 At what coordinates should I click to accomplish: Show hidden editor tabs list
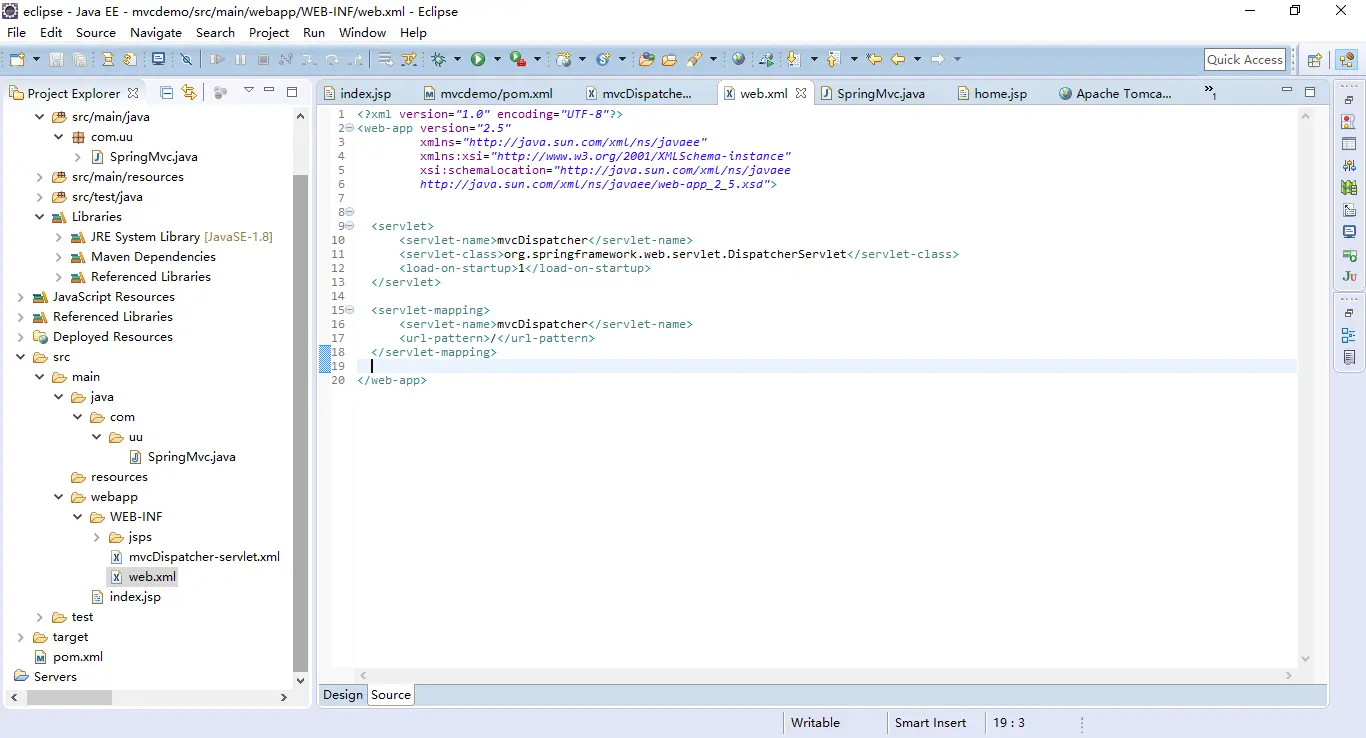pyautogui.click(x=1211, y=93)
